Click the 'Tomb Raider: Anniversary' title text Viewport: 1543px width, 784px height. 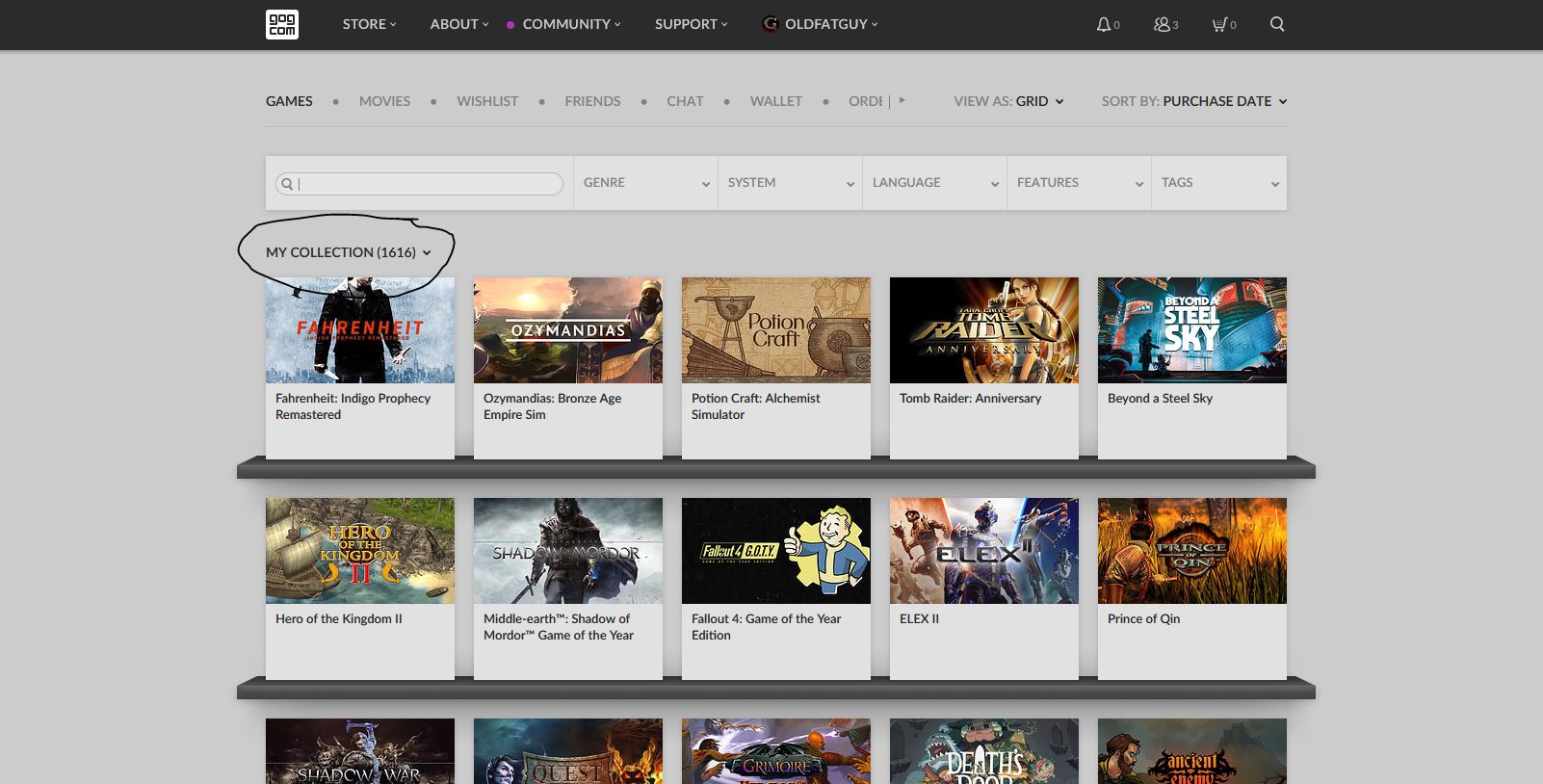970,398
